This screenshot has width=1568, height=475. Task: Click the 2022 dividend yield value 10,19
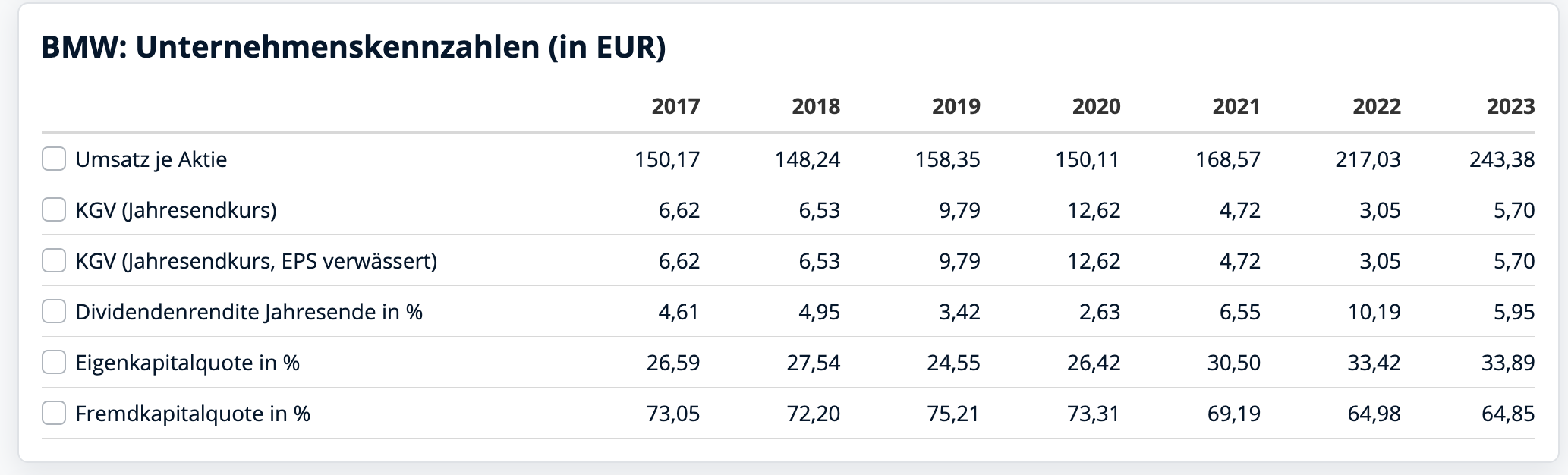click(1374, 312)
